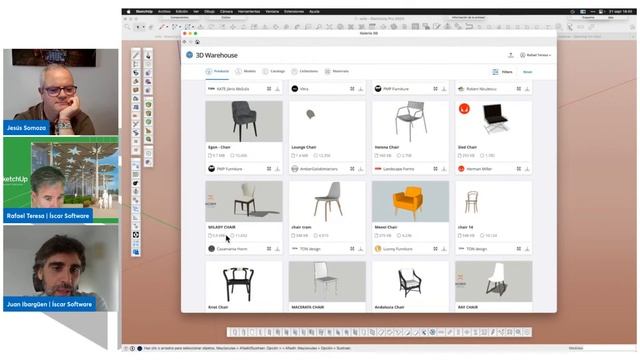The width and height of the screenshot is (640, 360).
Task: Add Meest Chair to a collection
Action: (436, 249)
